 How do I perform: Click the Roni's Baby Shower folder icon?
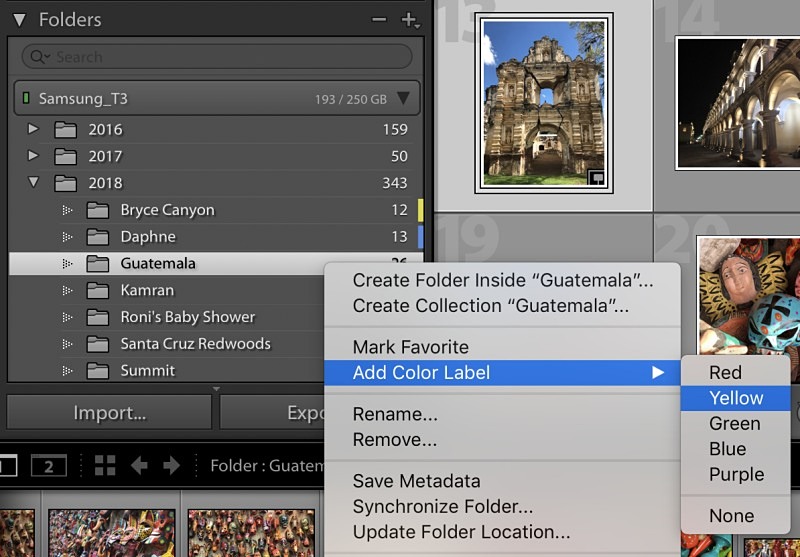point(97,317)
